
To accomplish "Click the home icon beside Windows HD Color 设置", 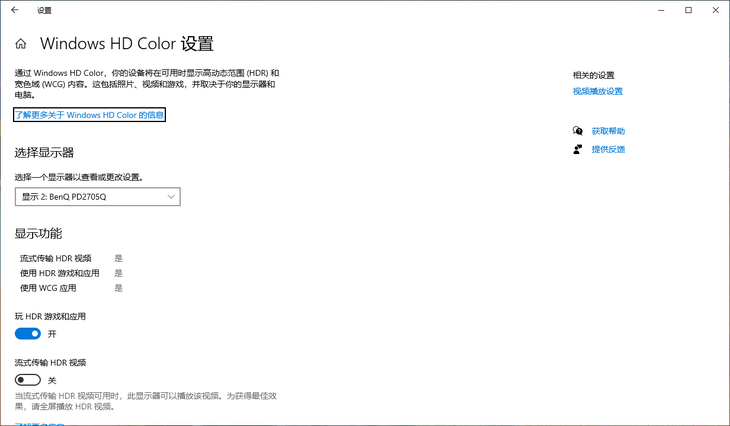I will coord(21,45).
